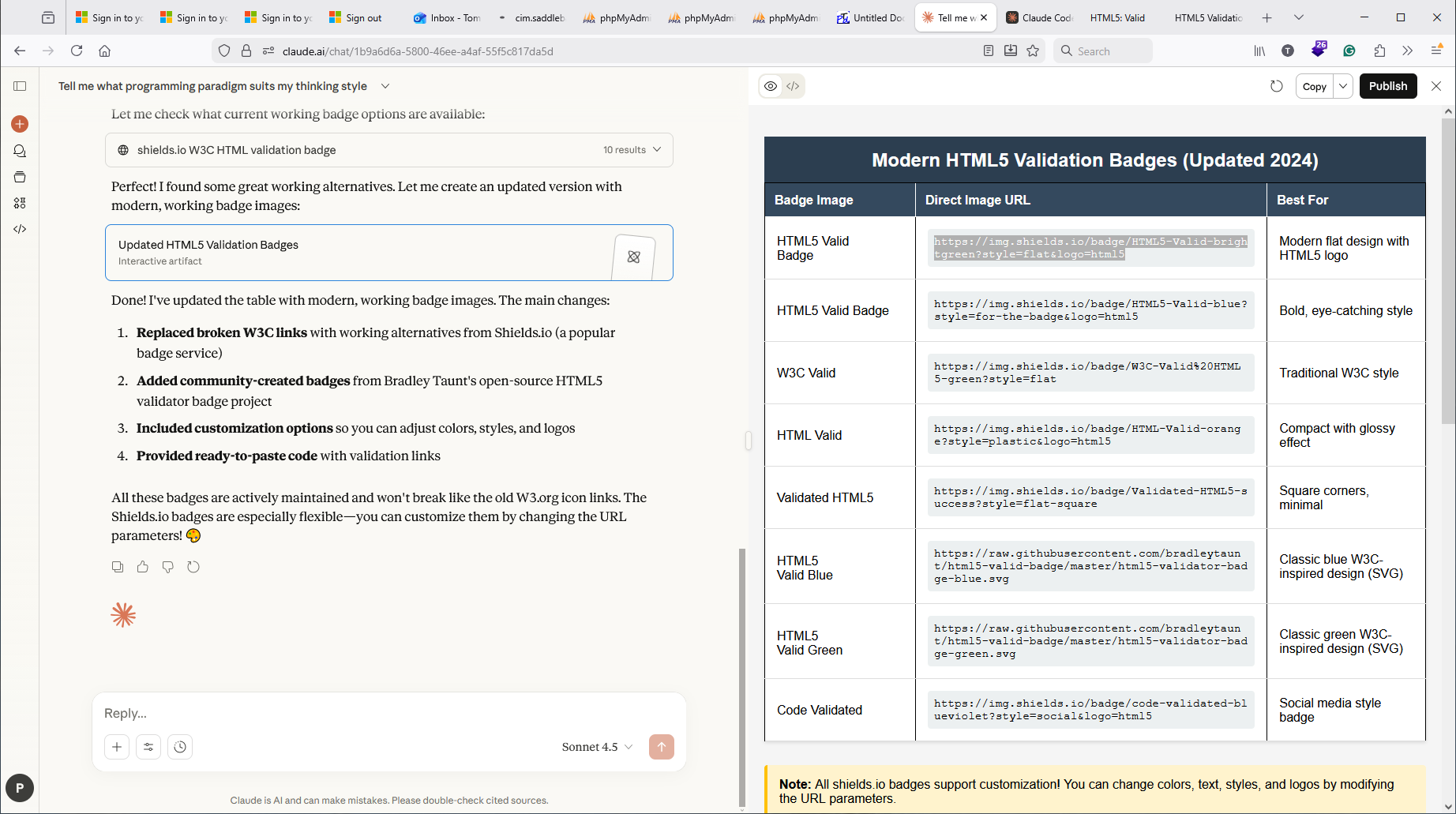
Task: Switch to the Claude Code browser tab
Action: 1038,17
